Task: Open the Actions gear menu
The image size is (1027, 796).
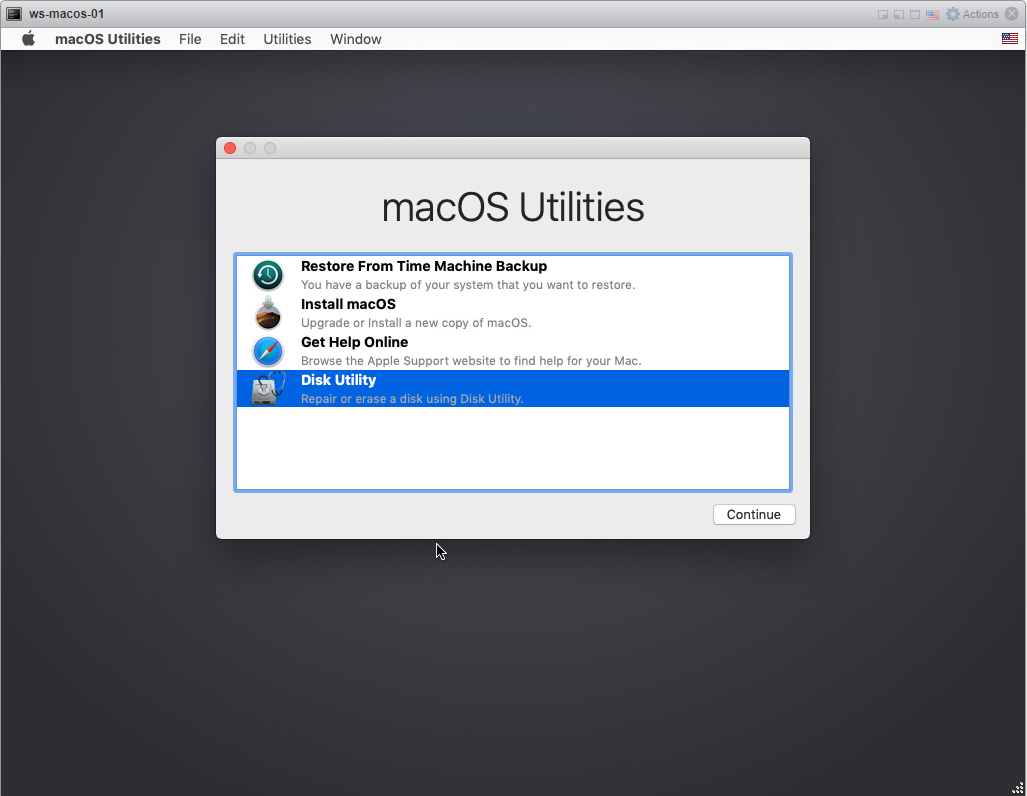Action: click(x=972, y=14)
